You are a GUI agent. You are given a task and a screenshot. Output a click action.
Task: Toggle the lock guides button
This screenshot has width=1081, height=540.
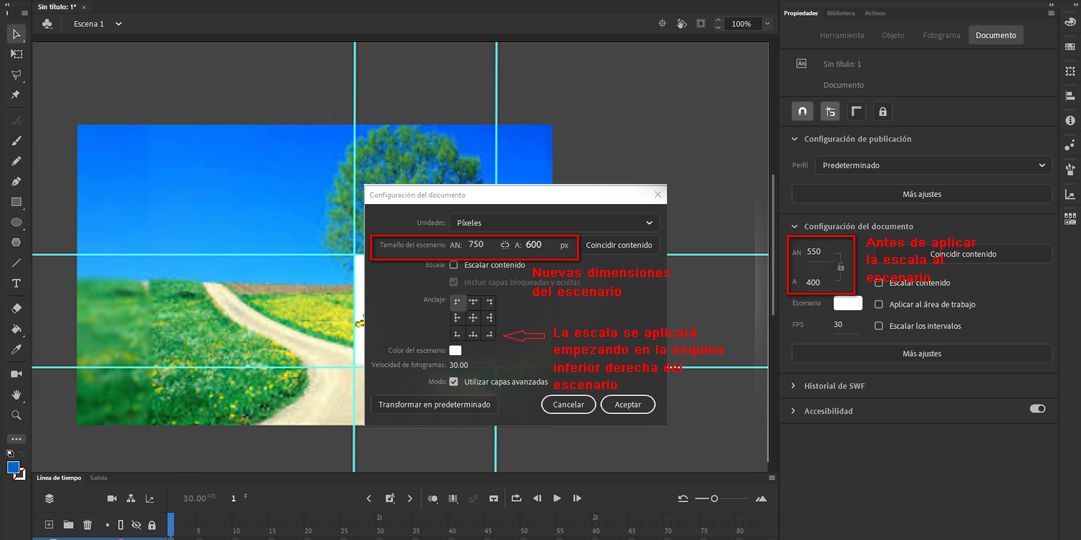click(882, 111)
